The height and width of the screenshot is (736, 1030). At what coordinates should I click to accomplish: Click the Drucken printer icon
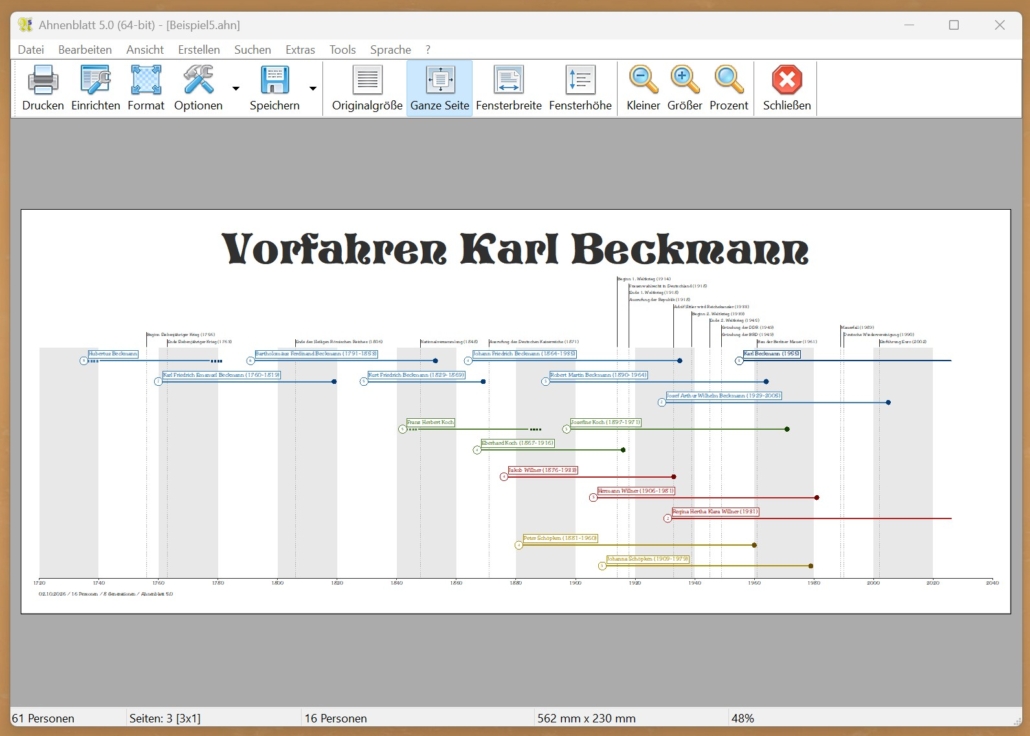[x=43, y=80]
